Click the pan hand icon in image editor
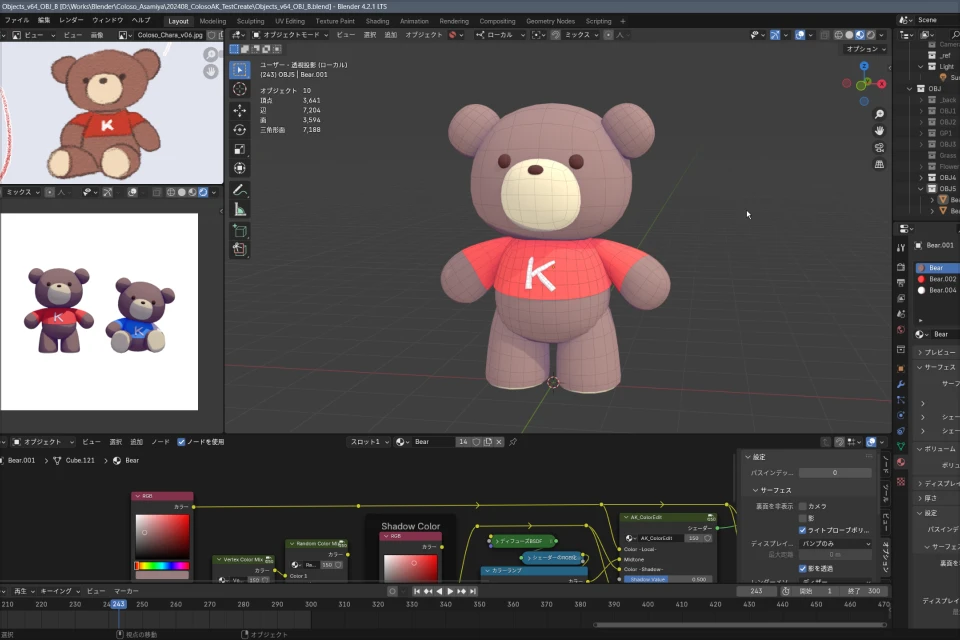 tap(211, 72)
